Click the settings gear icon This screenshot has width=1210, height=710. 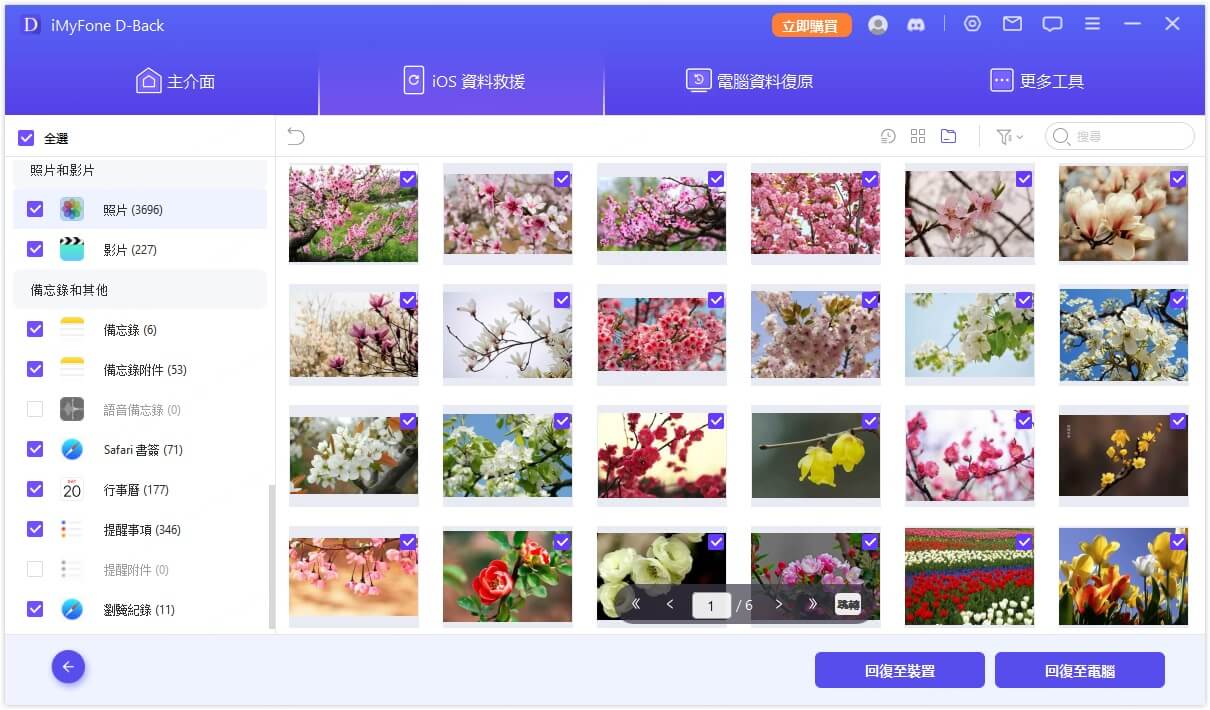click(972, 23)
